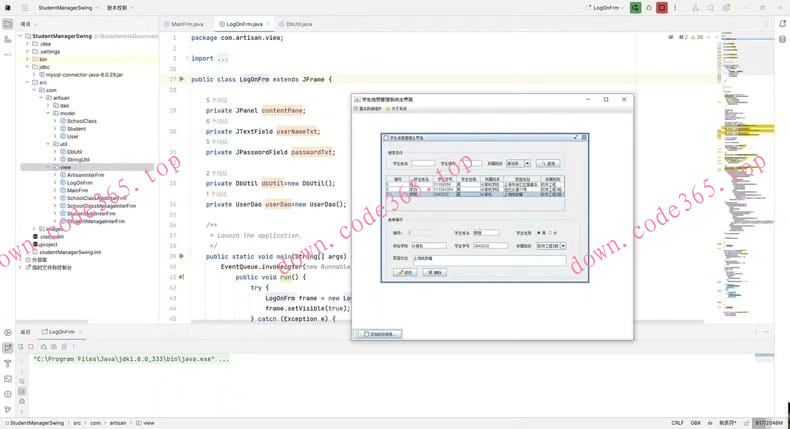
Task: Click the query button in student search form
Action: [547, 163]
